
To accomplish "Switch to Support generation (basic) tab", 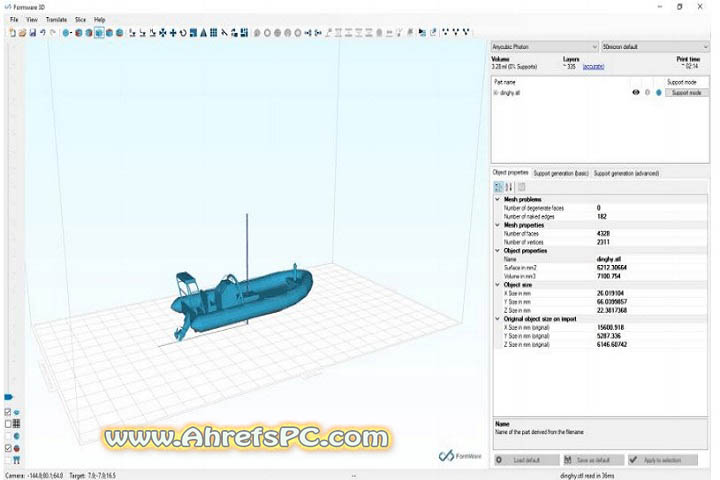I will click(561, 174).
